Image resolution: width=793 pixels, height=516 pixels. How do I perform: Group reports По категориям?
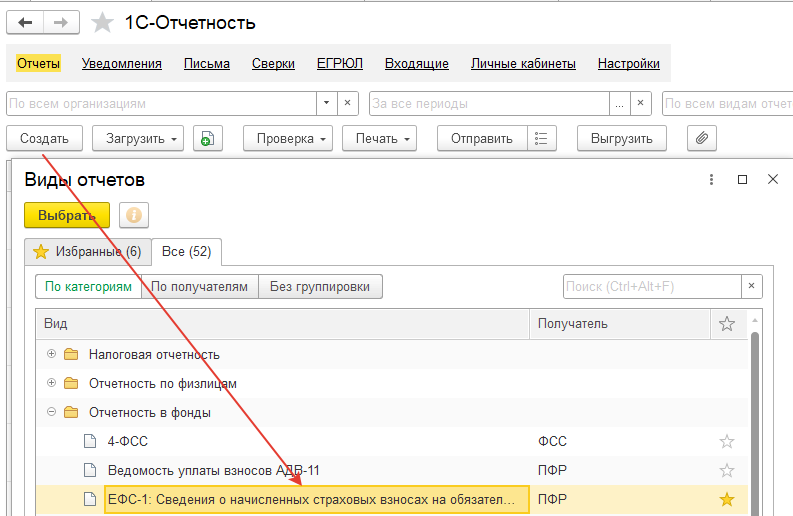click(x=89, y=286)
